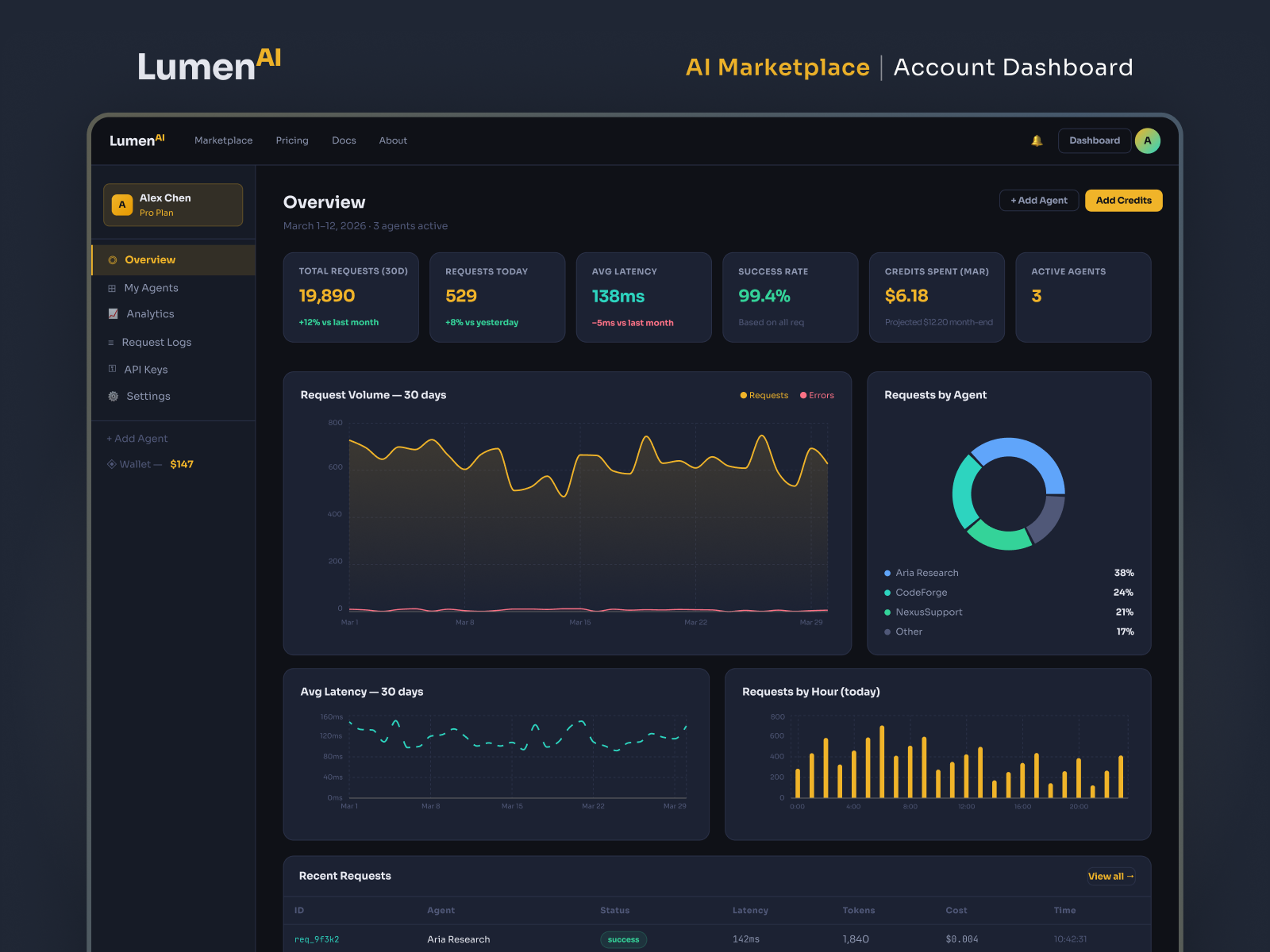
Task: Select Overview in sidebar
Action: coord(174,260)
